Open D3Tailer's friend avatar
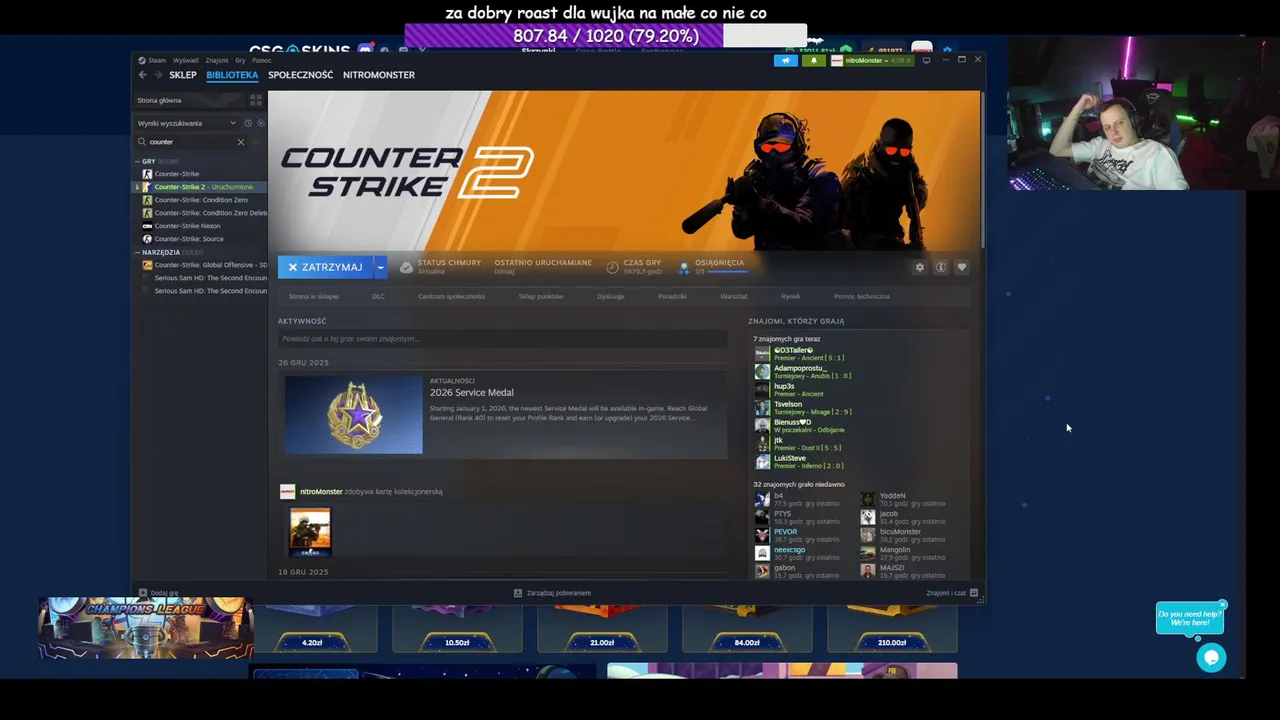This screenshot has width=1280, height=720. 762,354
